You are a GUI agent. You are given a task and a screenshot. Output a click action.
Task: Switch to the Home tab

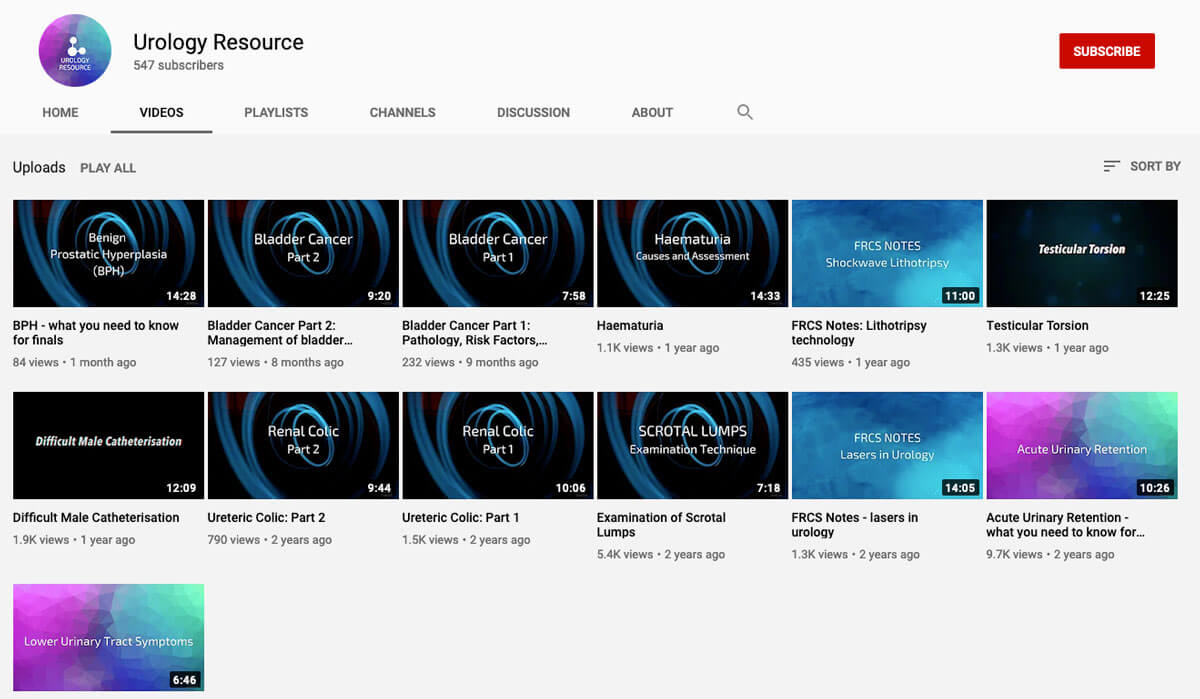click(x=60, y=112)
